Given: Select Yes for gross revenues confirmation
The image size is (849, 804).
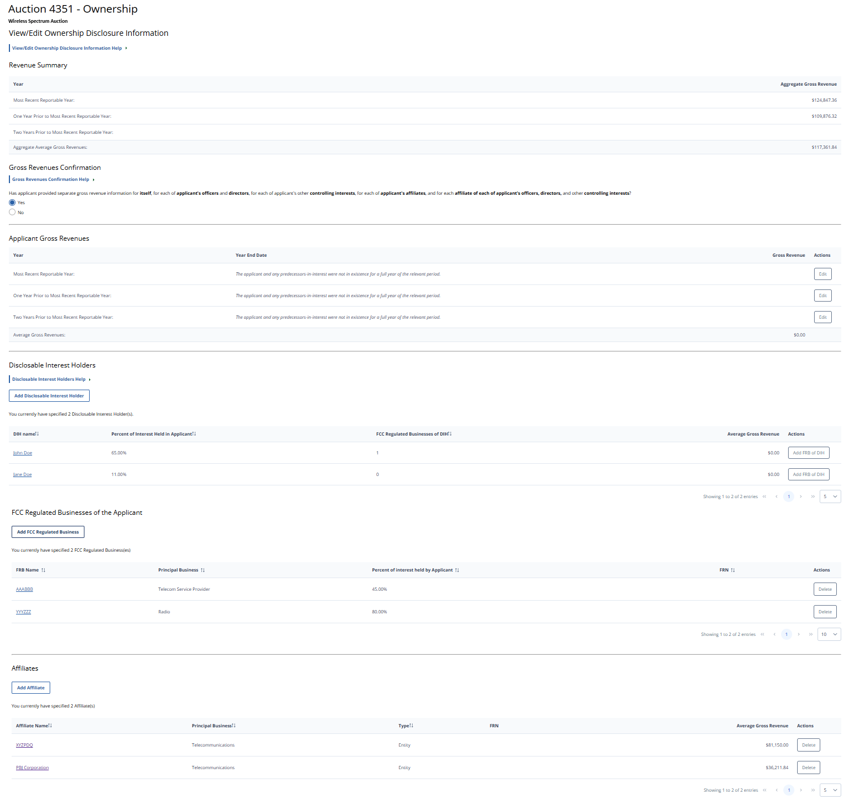Looking at the screenshot, I should point(13,203).
